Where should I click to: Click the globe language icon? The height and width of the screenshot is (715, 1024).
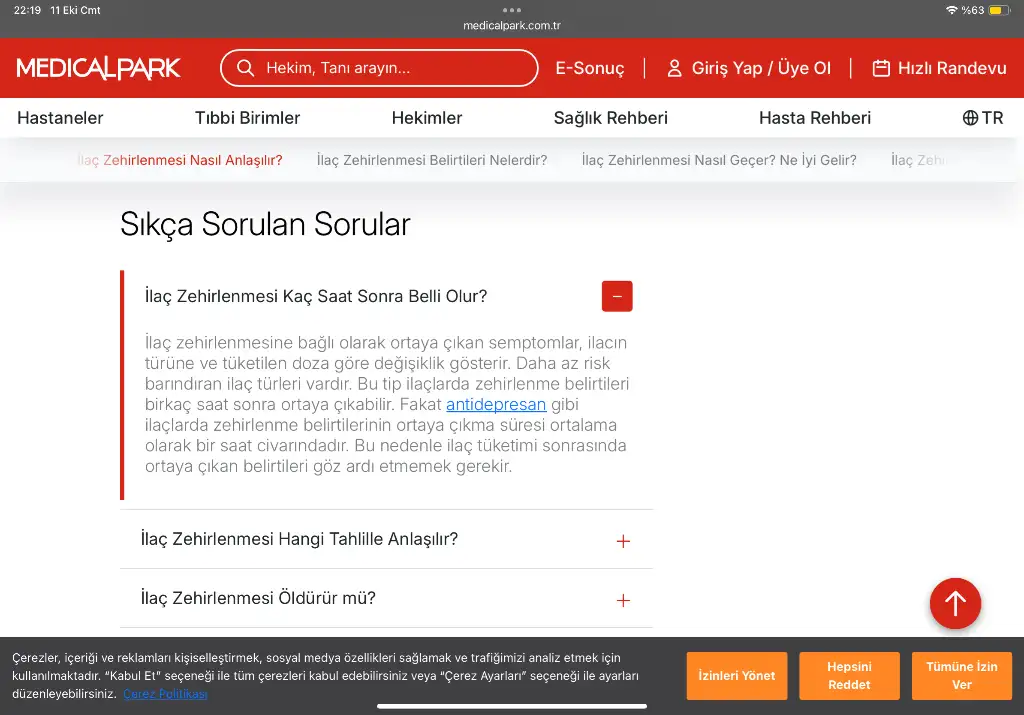point(970,118)
